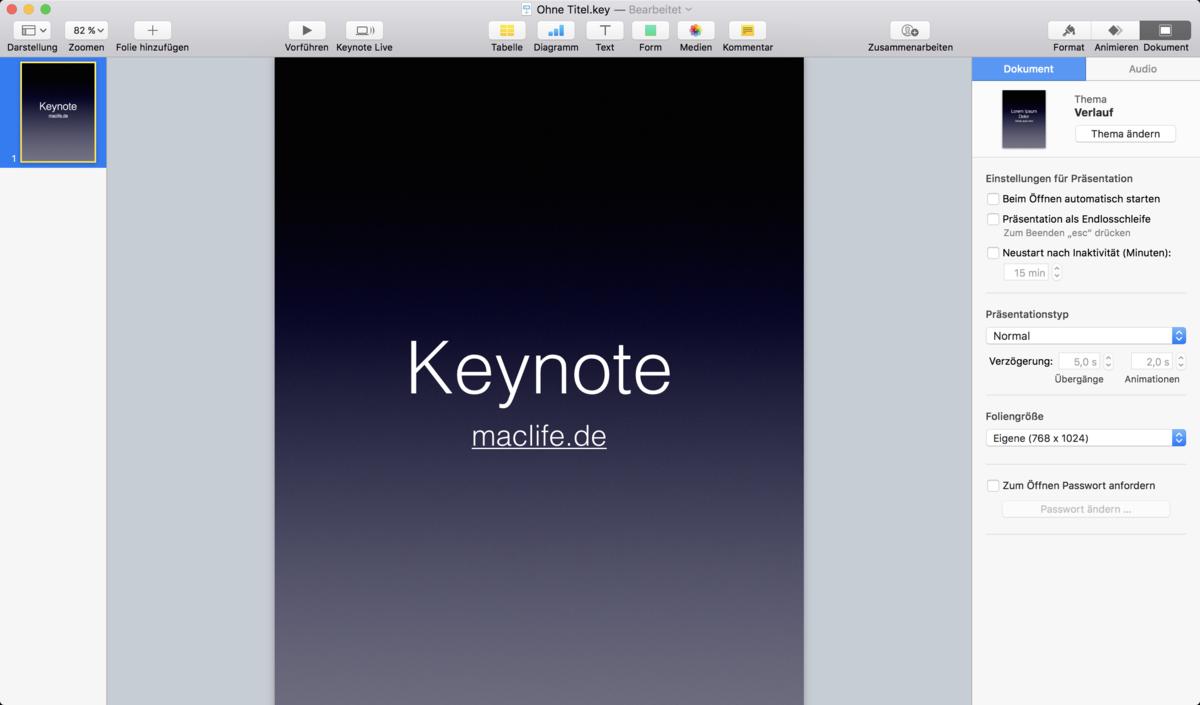
Task: Click the maclife.de link on slide
Action: (x=539, y=437)
